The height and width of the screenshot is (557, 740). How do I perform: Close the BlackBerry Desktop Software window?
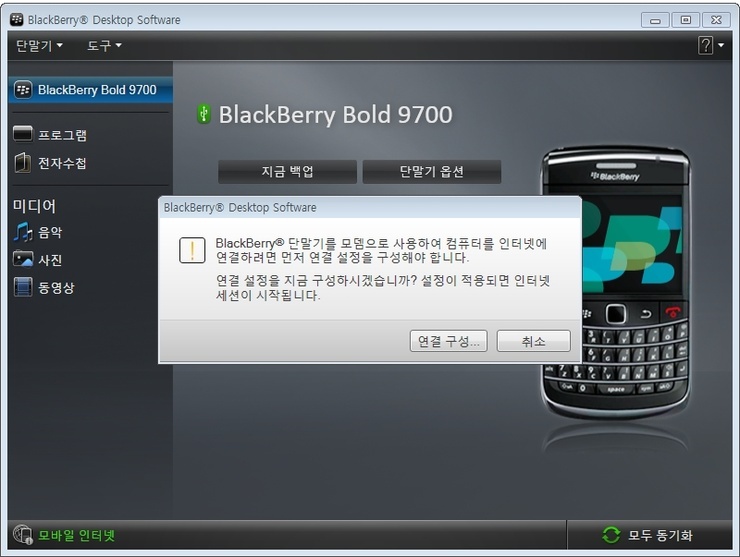point(716,20)
